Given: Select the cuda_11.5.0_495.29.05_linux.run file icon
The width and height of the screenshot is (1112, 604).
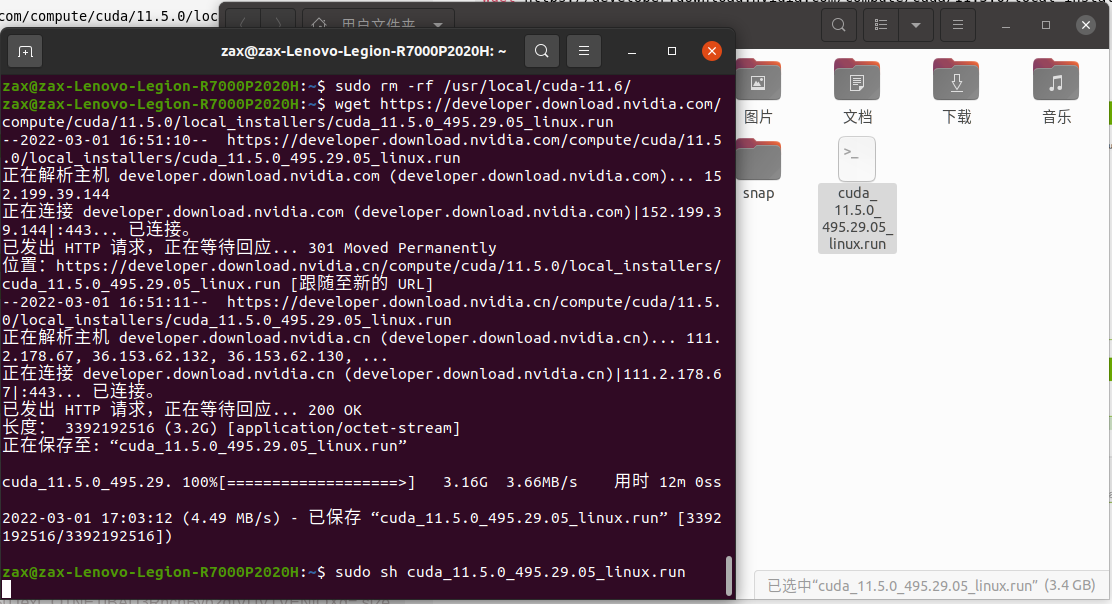Looking at the screenshot, I should pyautogui.click(x=857, y=159).
